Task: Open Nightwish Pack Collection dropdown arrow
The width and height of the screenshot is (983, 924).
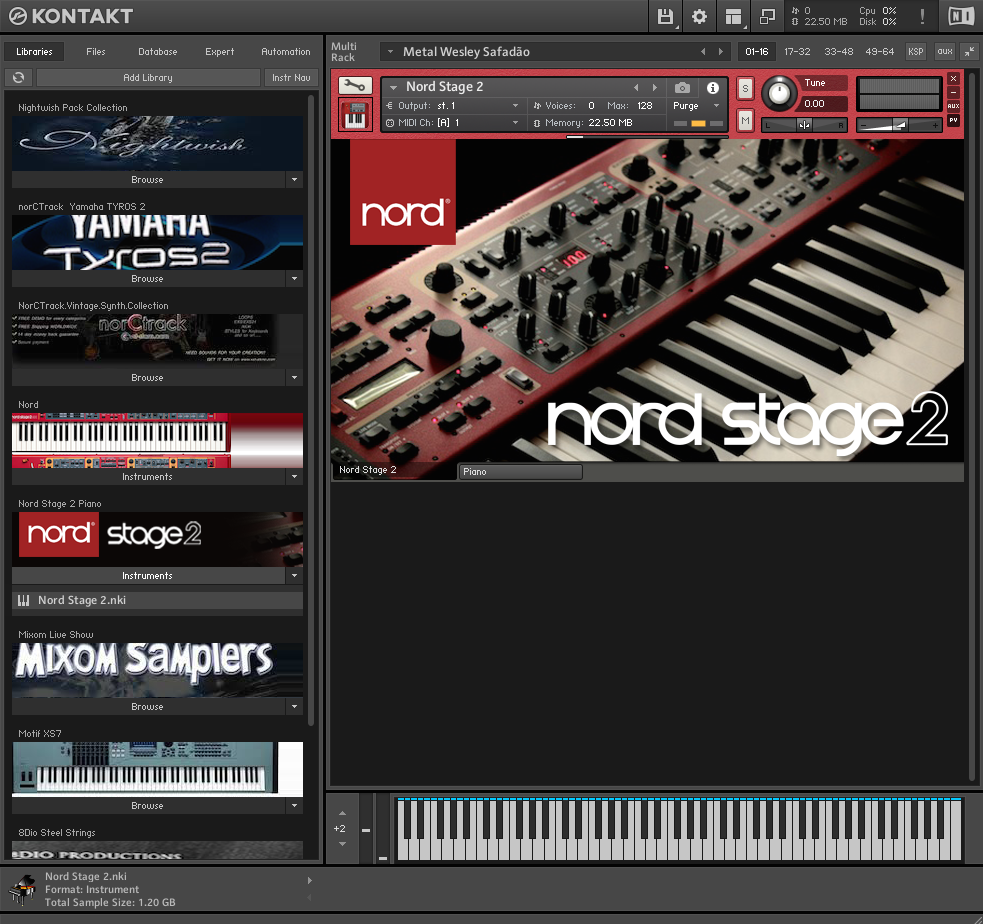Action: point(294,179)
